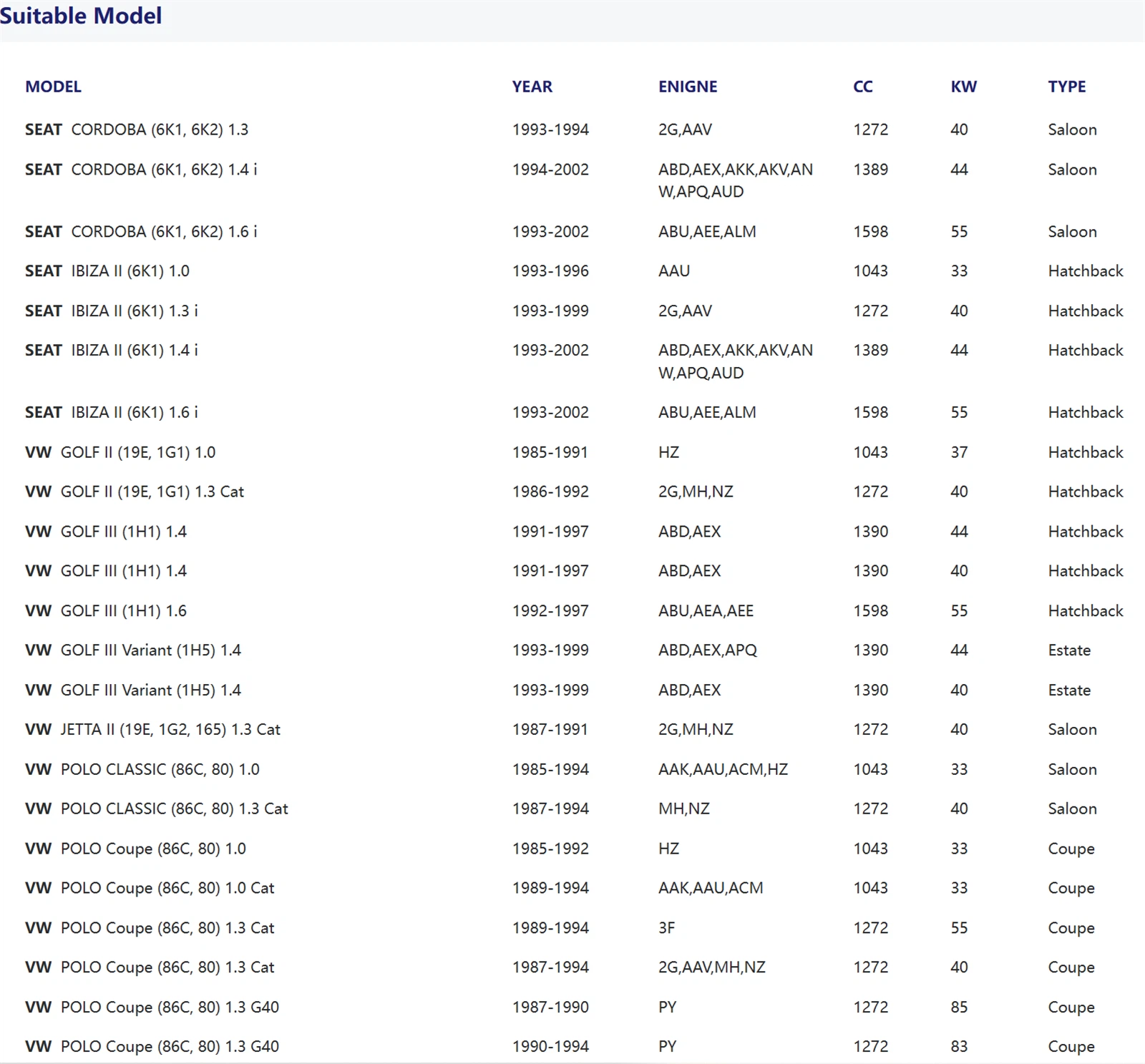Click type 'Coupe' in Polo Coupe 3F row
The image size is (1145, 1064).
click(1071, 928)
